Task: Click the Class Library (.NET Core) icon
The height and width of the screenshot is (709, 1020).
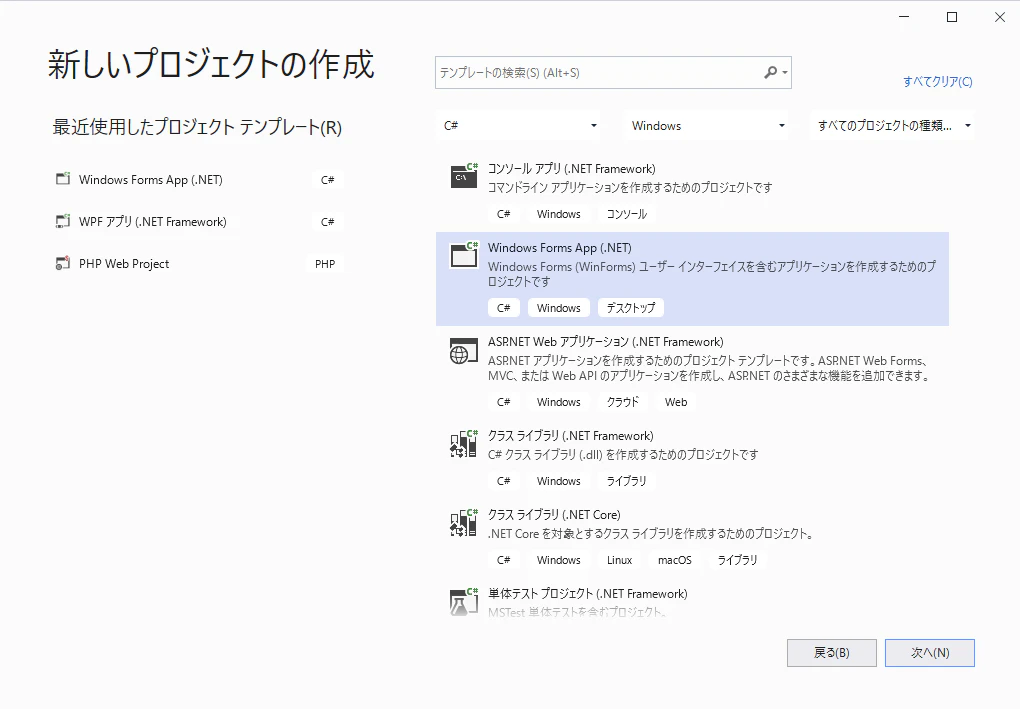Action: click(464, 522)
